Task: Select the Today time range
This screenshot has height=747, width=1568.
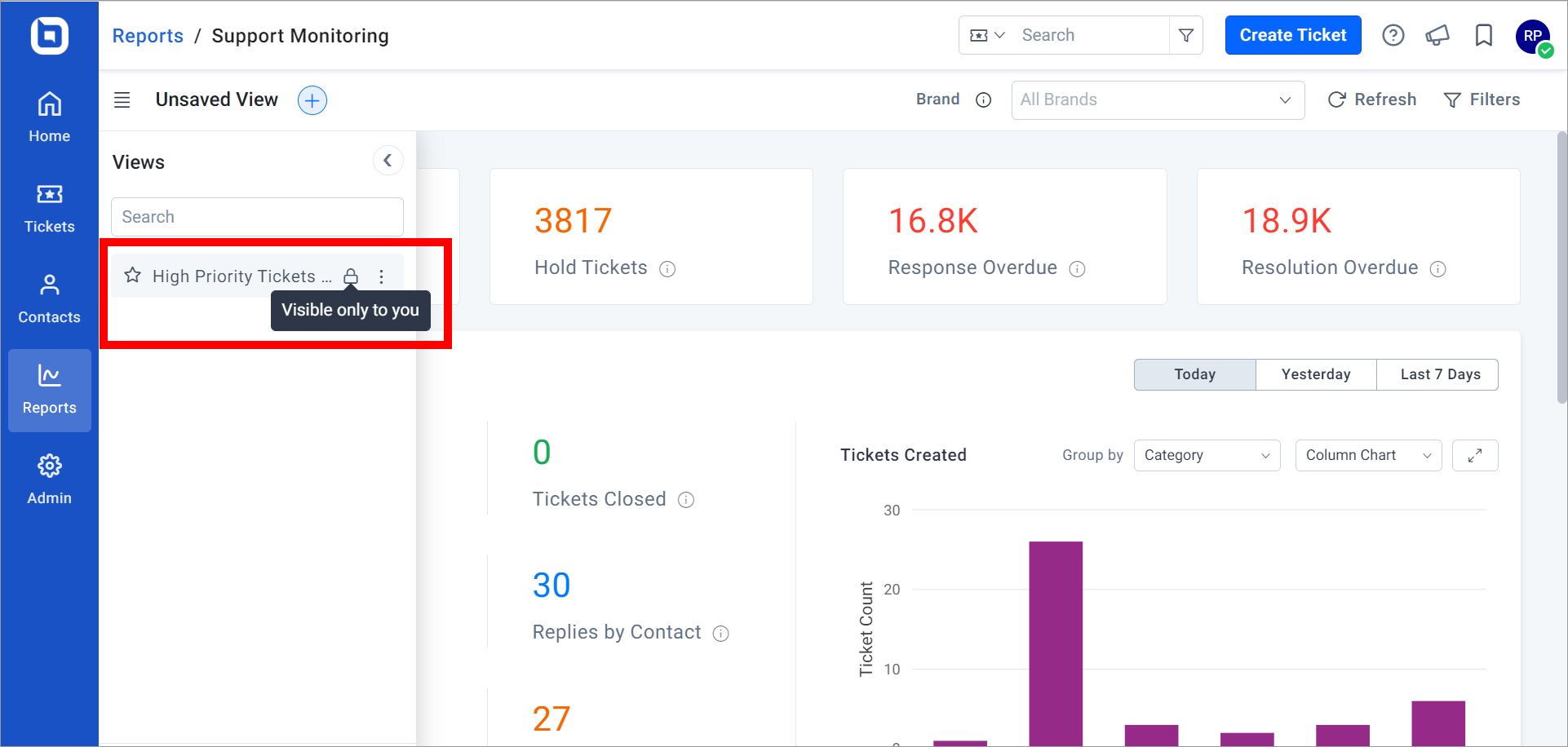Action: [x=1194, y=374]
